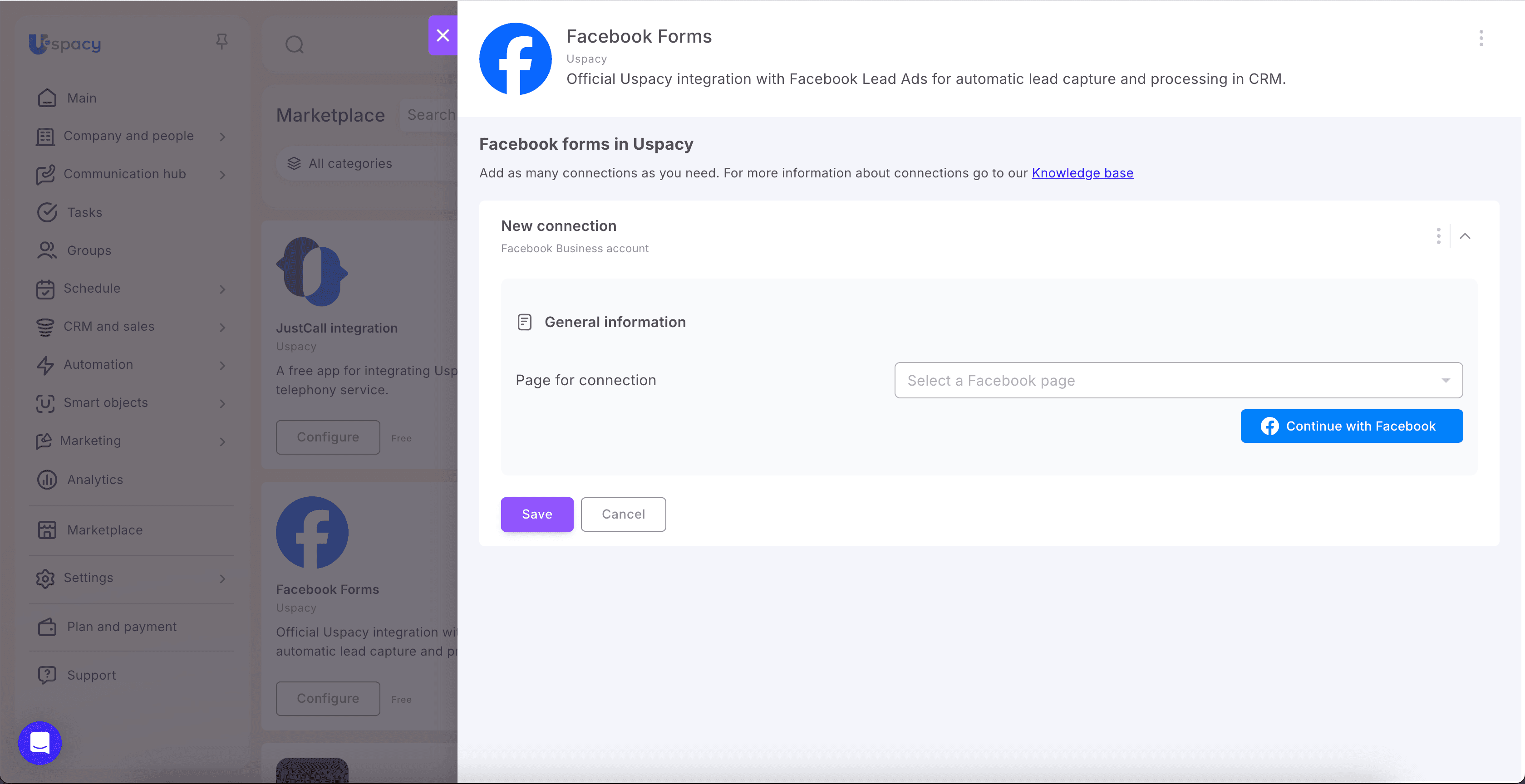Expand CRM and sales submenu arrow
Image resolution: width=1525 pixels, height=784 pixels.
[x=222, y=327]
